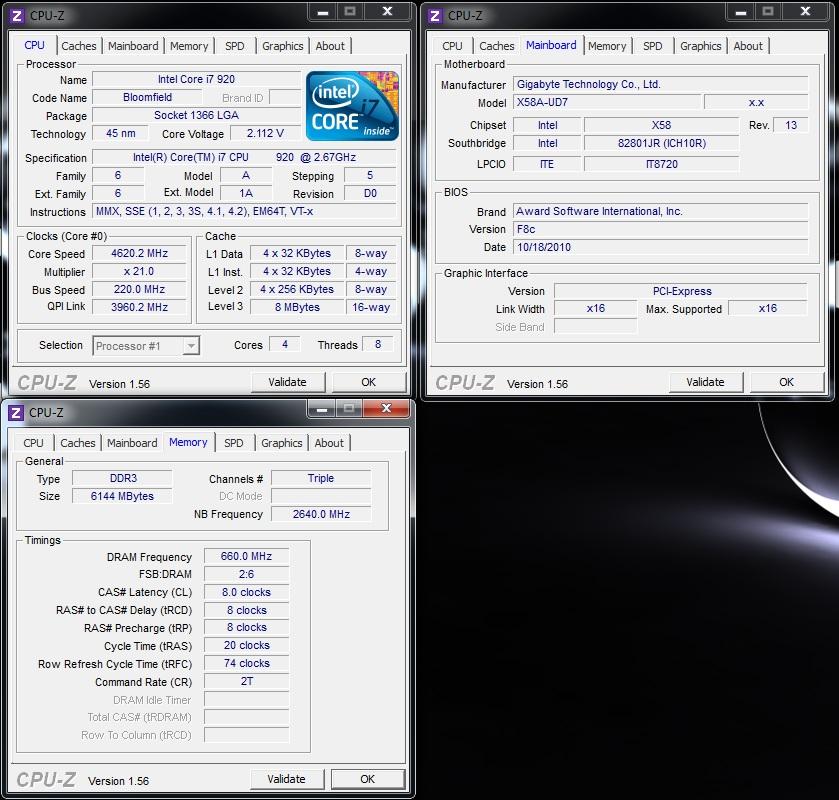
Task: Click the Threads value '8'
Action: (378, 345)
